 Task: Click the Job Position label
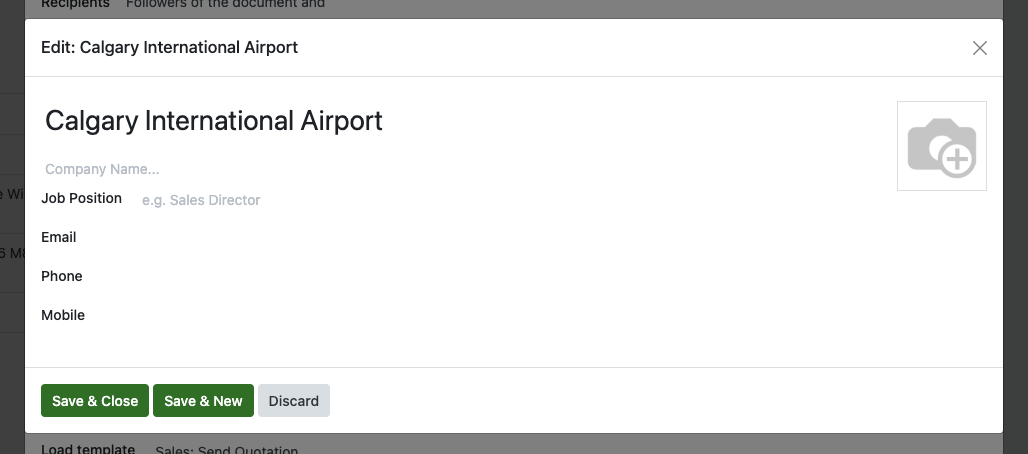click(81, 198)
